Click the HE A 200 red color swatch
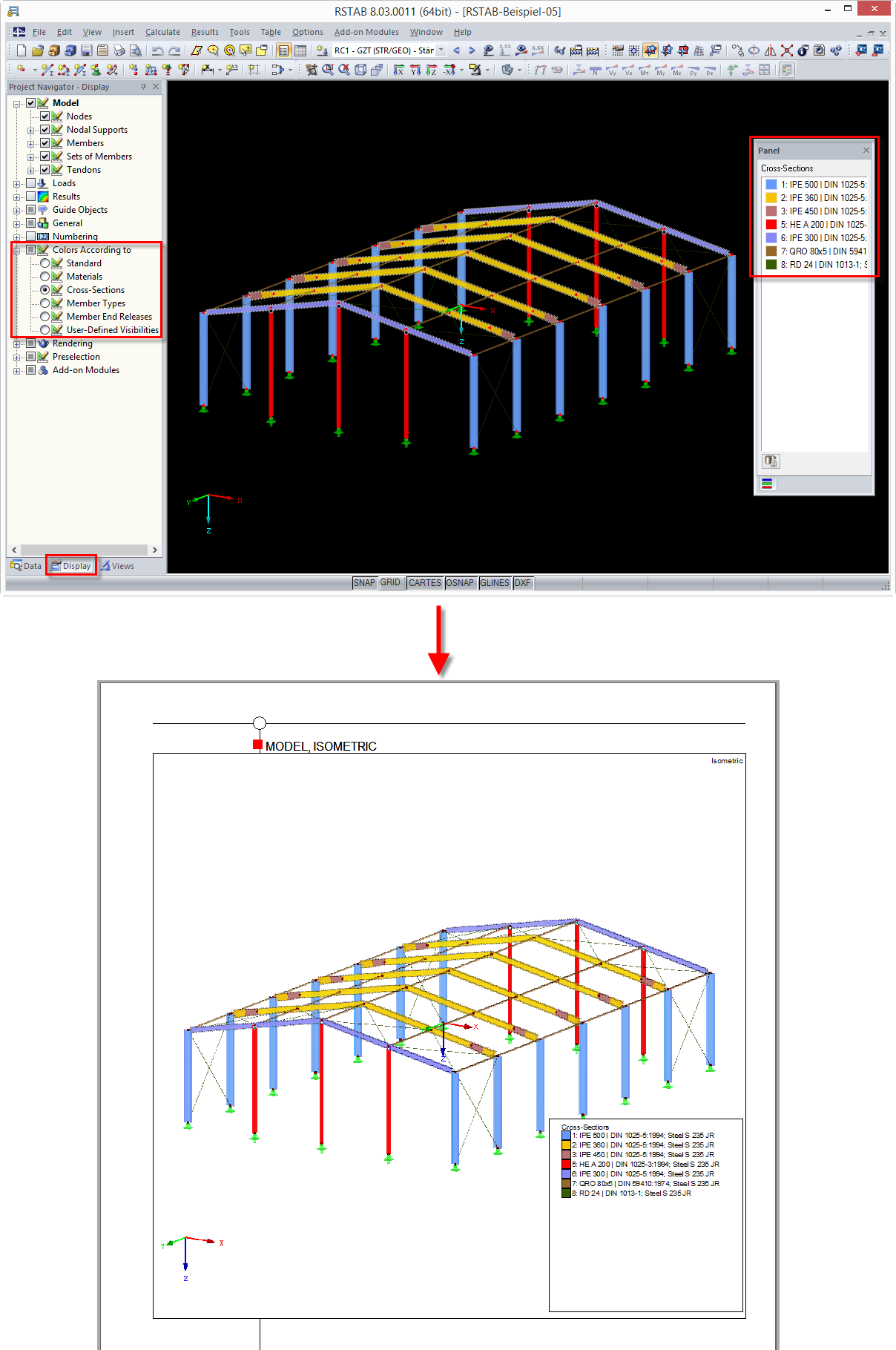The width and height of the screenshot is (896, 1350). [x=771, y=225]
